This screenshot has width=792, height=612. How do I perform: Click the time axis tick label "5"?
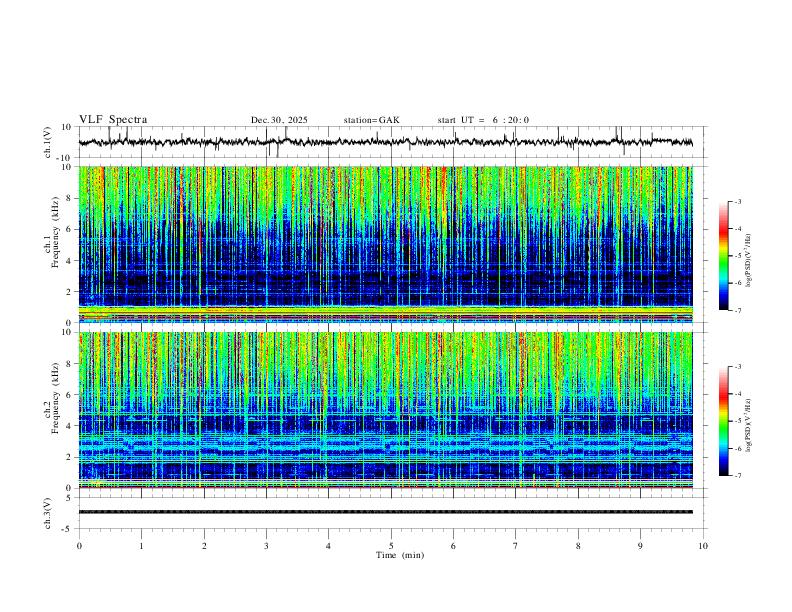391,546
